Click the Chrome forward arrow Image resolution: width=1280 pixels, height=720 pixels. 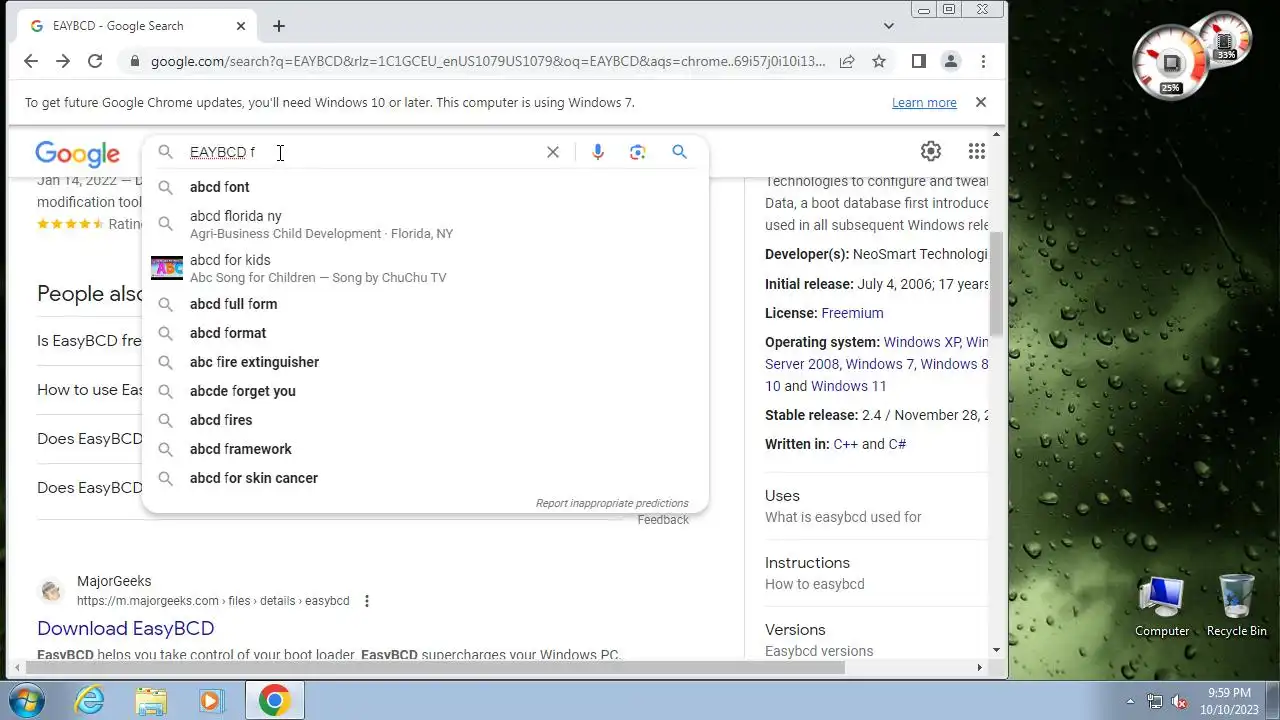63,61
